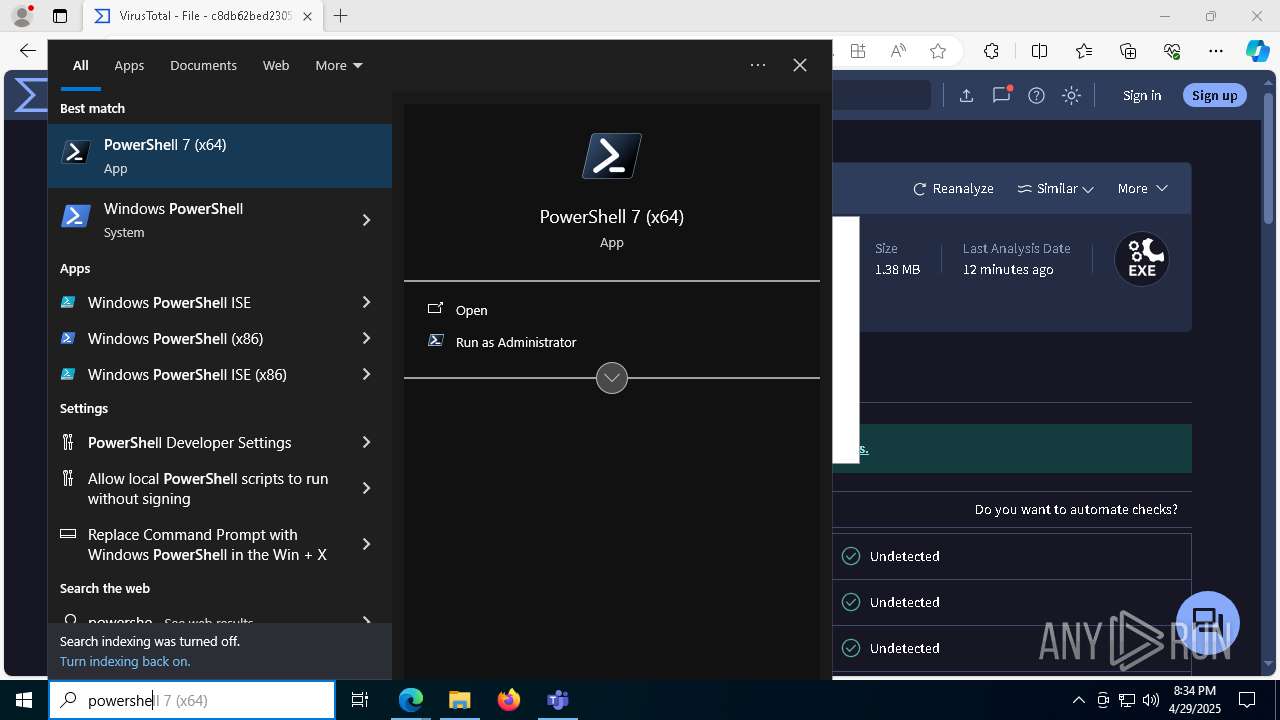The width and height of the screenshot is (1280, 720).
Task: Open Edge profile avatar
Action: [22, 16]
